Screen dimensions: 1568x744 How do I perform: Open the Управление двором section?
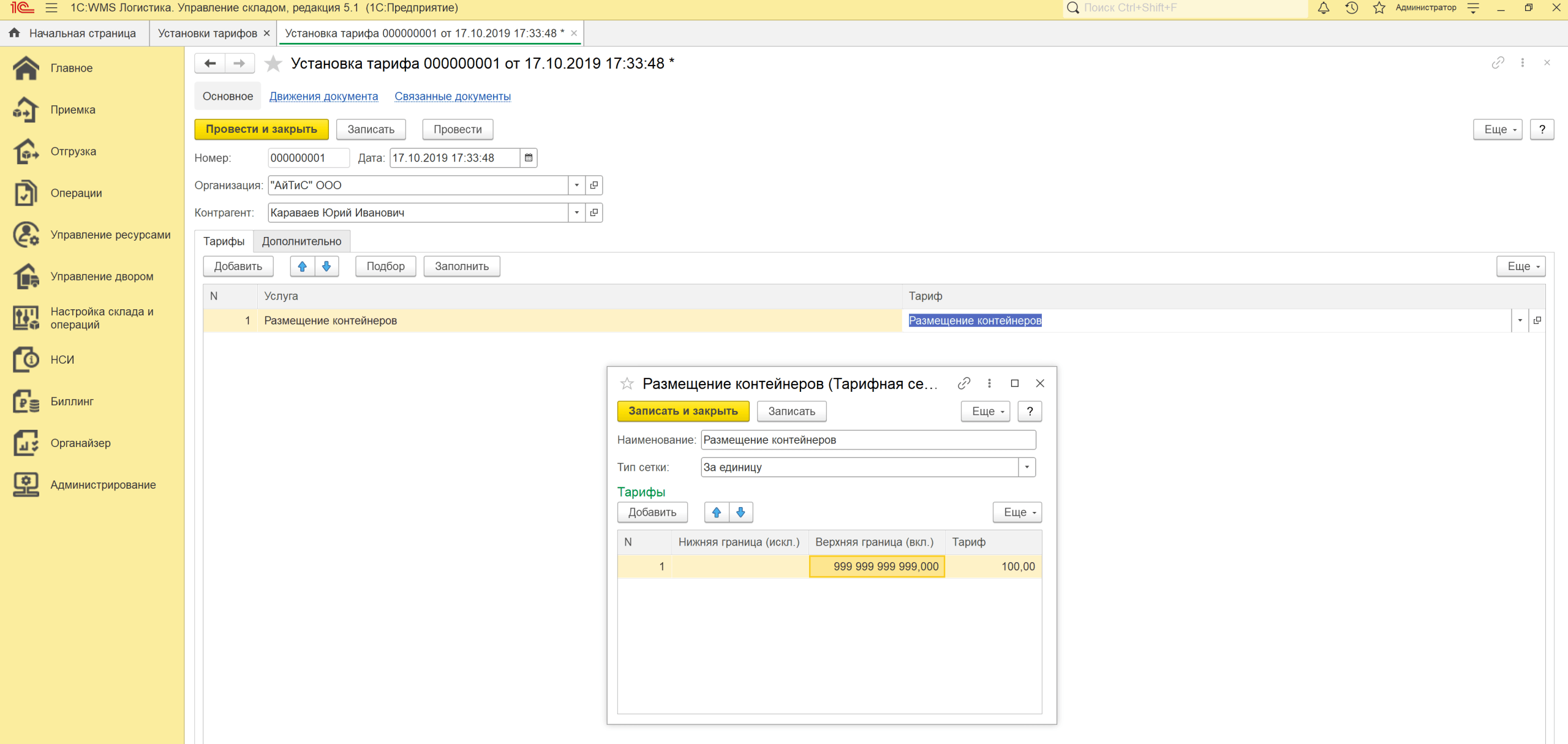click(102, 277)
